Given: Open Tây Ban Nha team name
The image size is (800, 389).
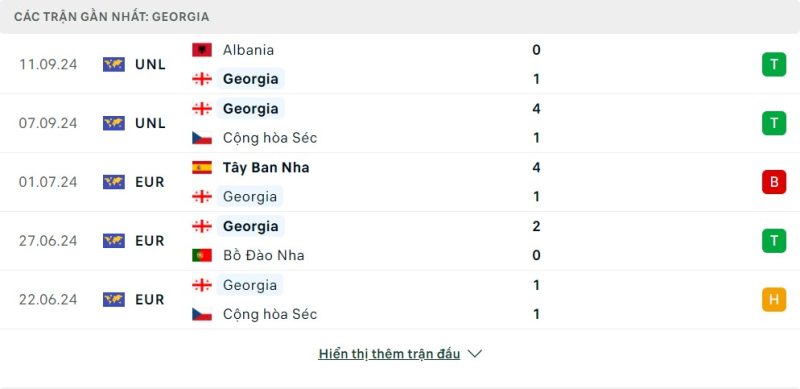Looking at the screenshot, I should [x=266, y=167].
